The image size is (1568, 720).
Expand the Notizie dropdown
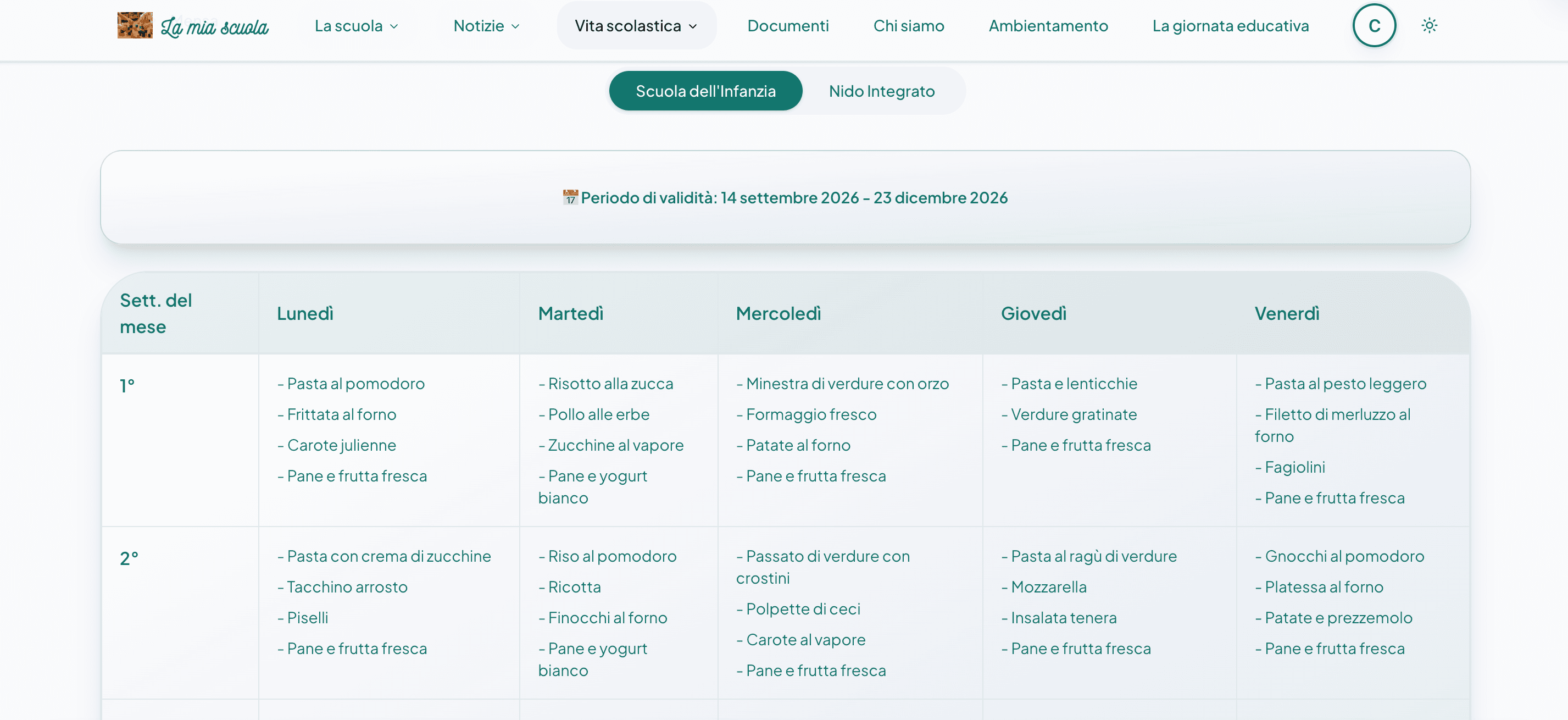tap(486, 26)
